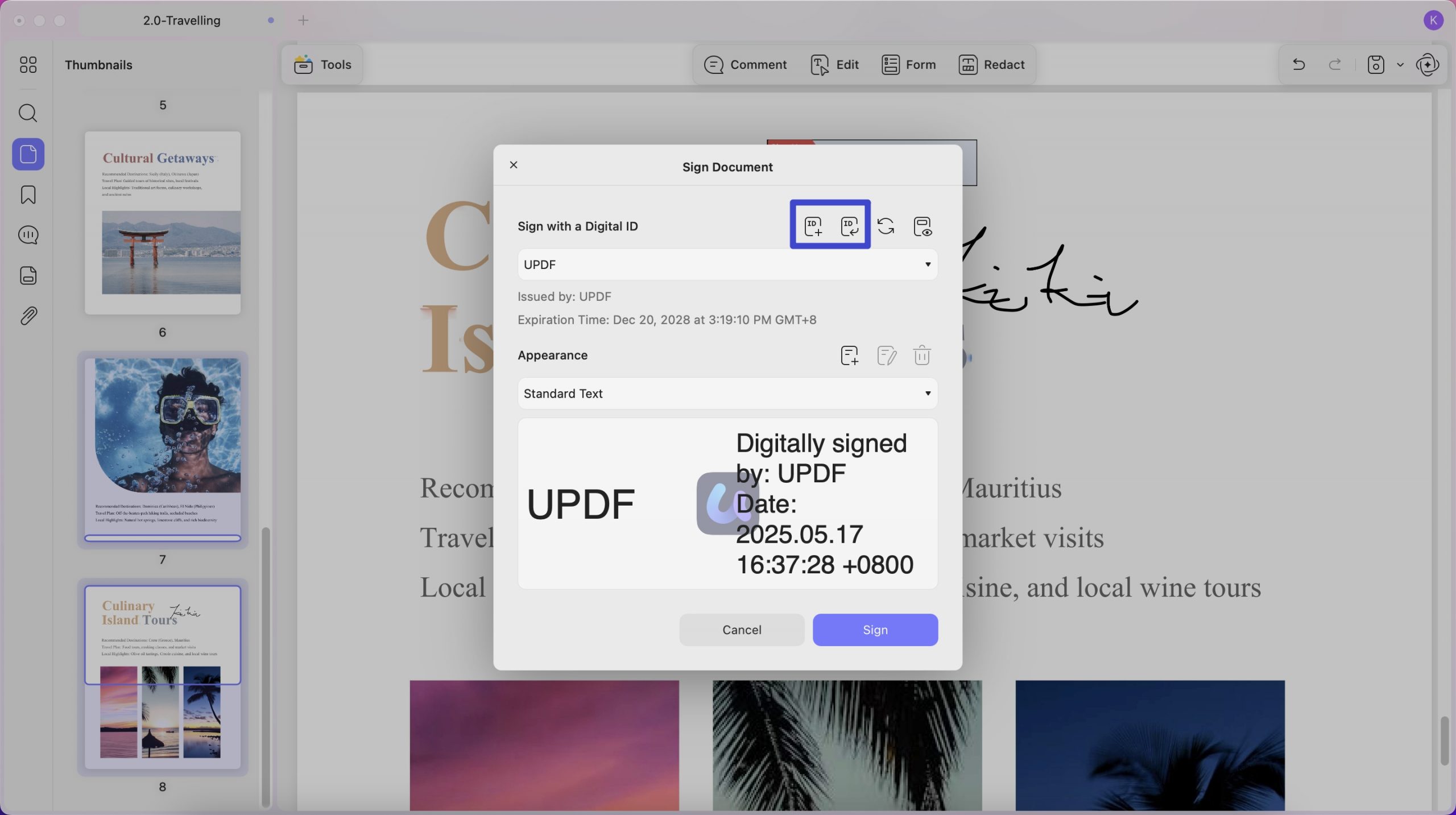1456x815 pixels.
Task: Click the Save icon in toolbar
Action: pyautogui.click(x=1376, y=65)
